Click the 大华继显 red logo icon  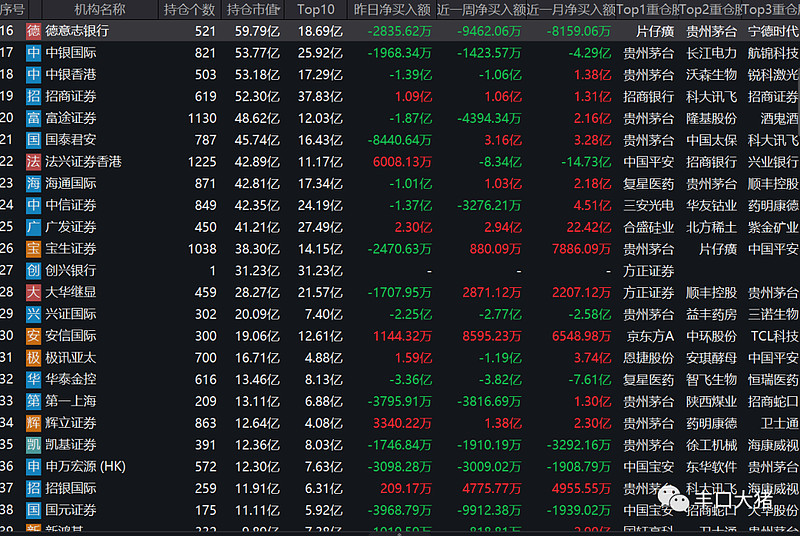coord(34,292)
